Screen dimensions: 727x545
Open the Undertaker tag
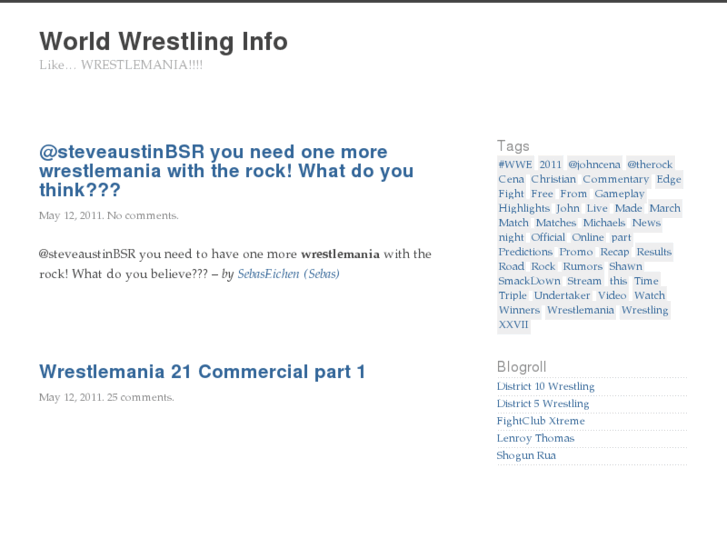[x=562, y=296]
